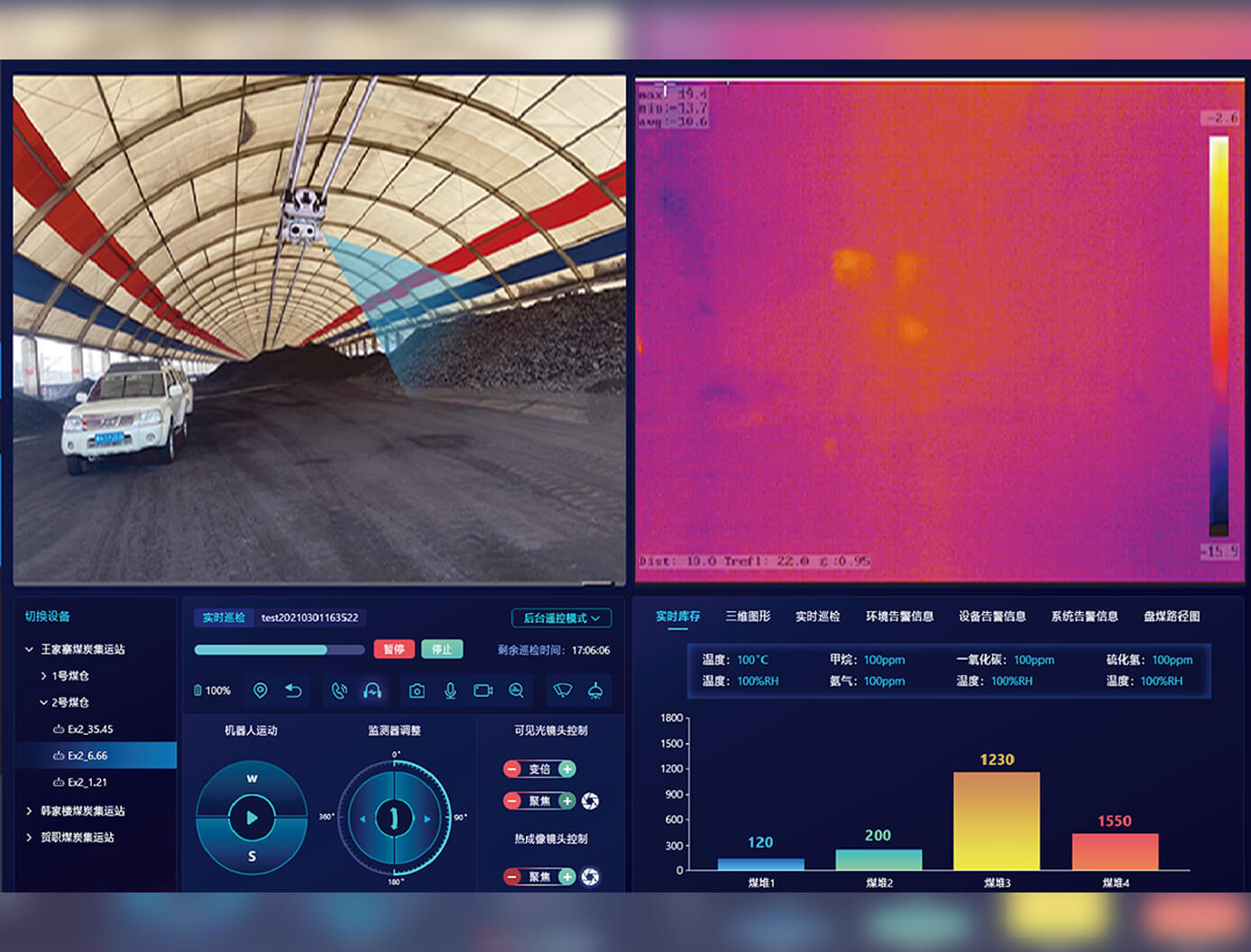Viewport: 1251px width, 952px height.
Task: Click aperture icon beside thermal 聚焦 control
Action: pos(591,876)
